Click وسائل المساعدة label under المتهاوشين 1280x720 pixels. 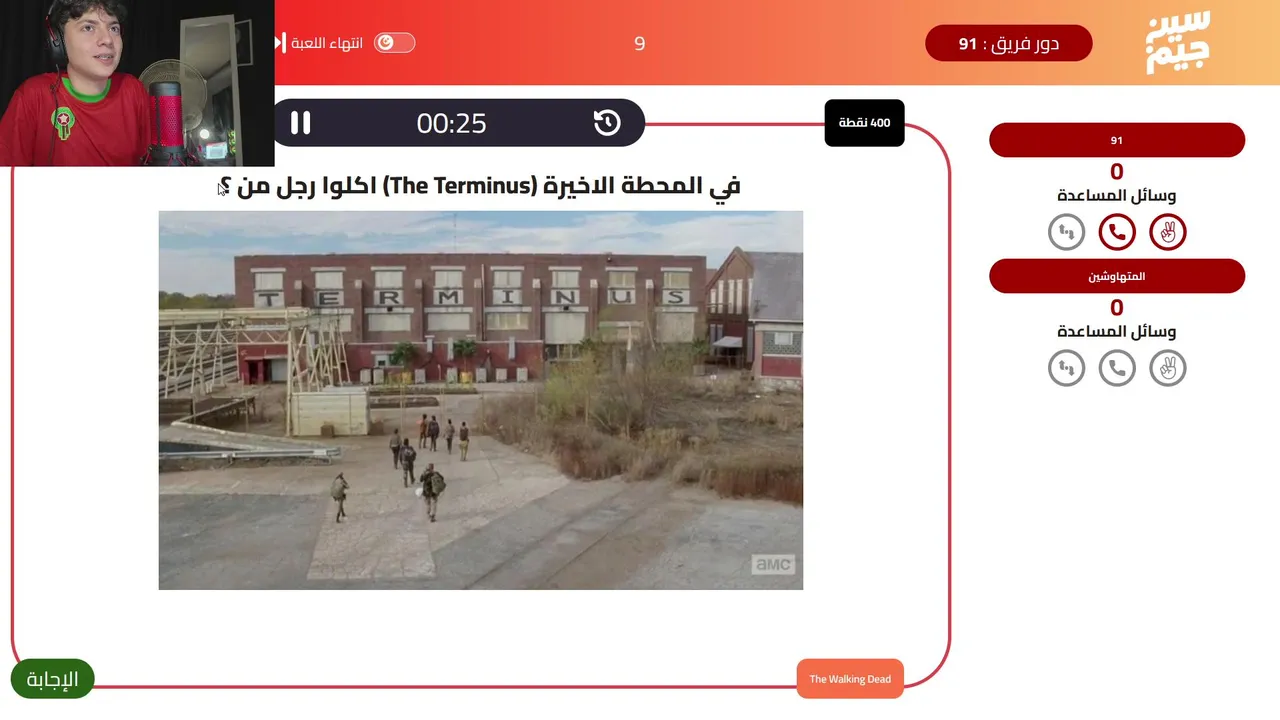pos(1117,332)
